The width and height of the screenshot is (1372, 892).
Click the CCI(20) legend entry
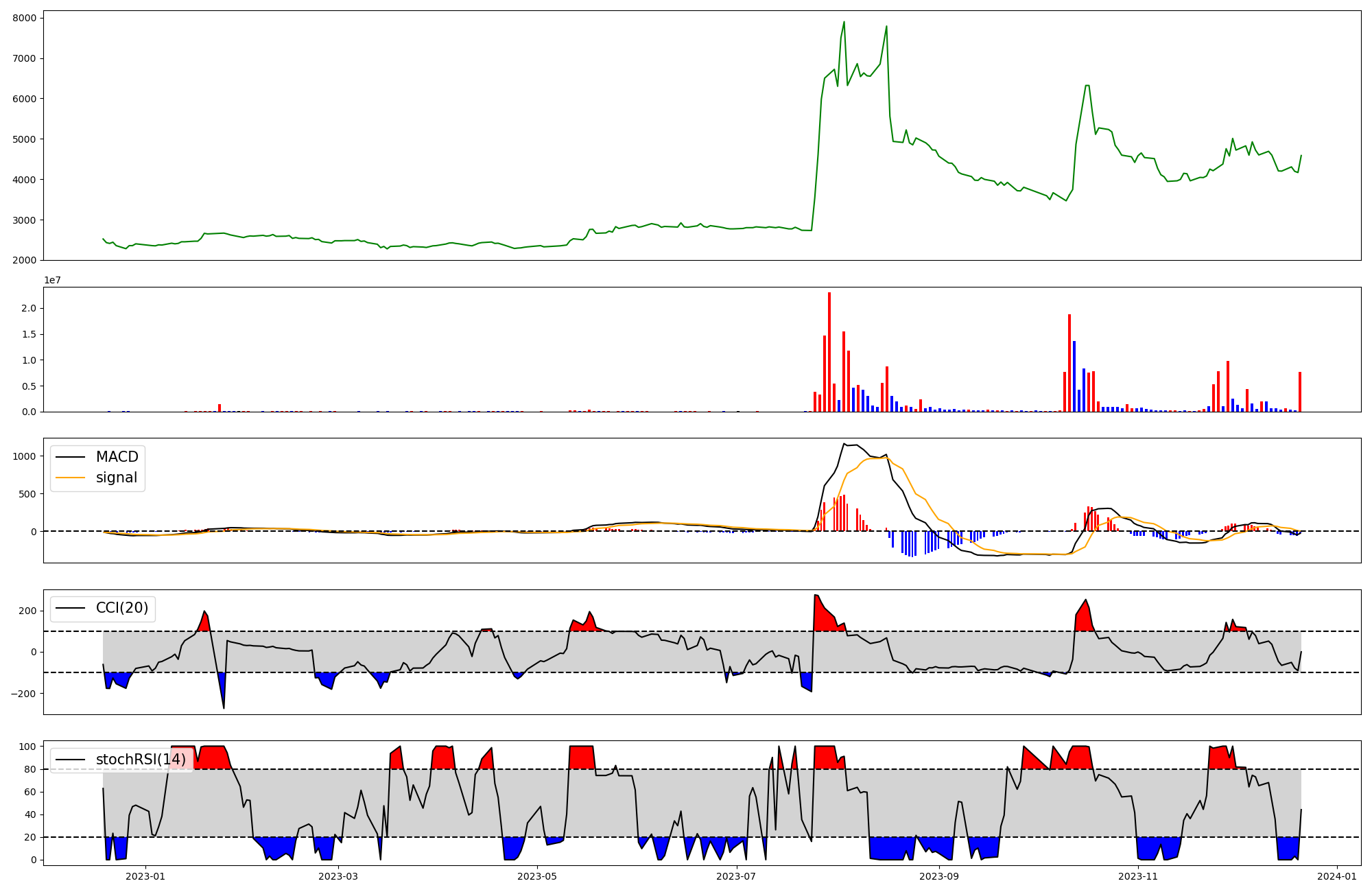[121, 608]
